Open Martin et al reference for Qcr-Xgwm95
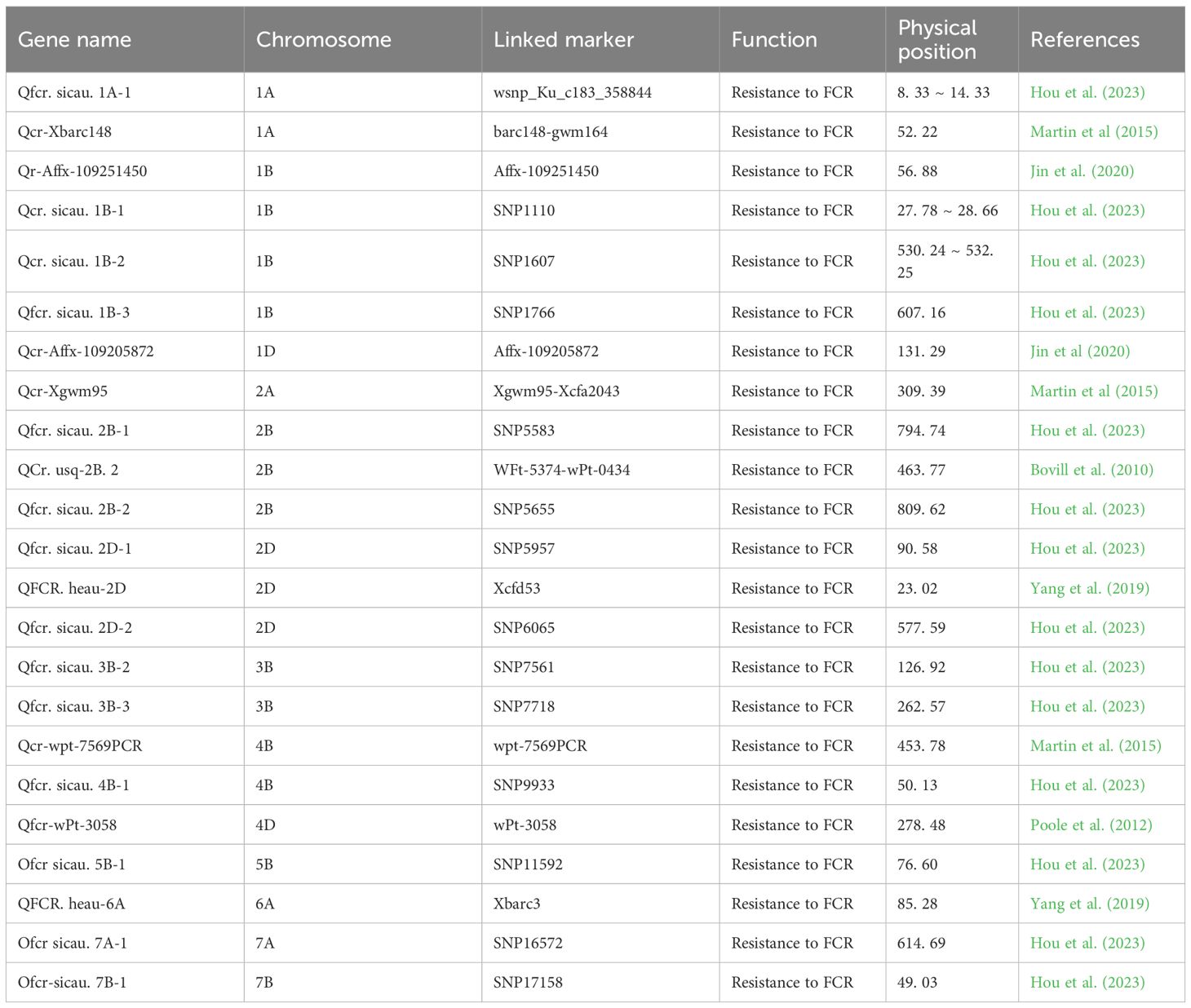 tap(1093, 391)
